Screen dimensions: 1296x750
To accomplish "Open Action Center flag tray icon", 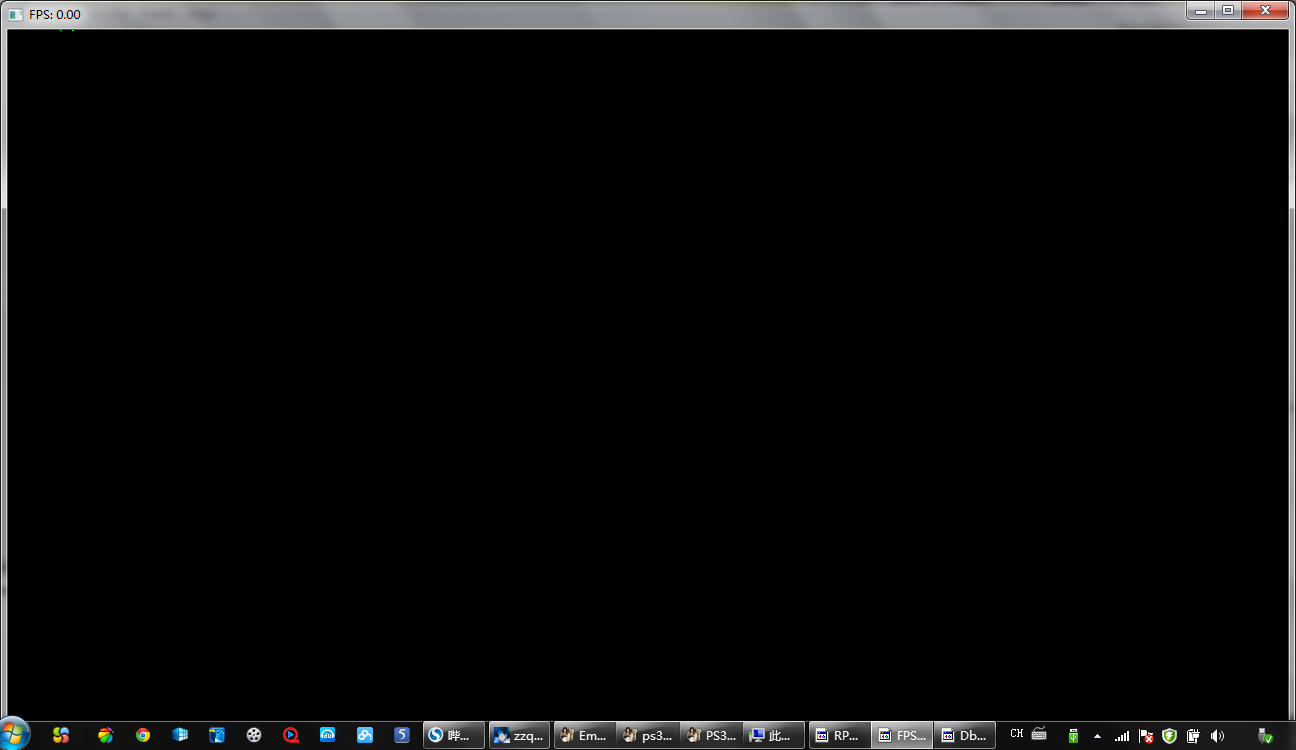I will (1146, 736).
